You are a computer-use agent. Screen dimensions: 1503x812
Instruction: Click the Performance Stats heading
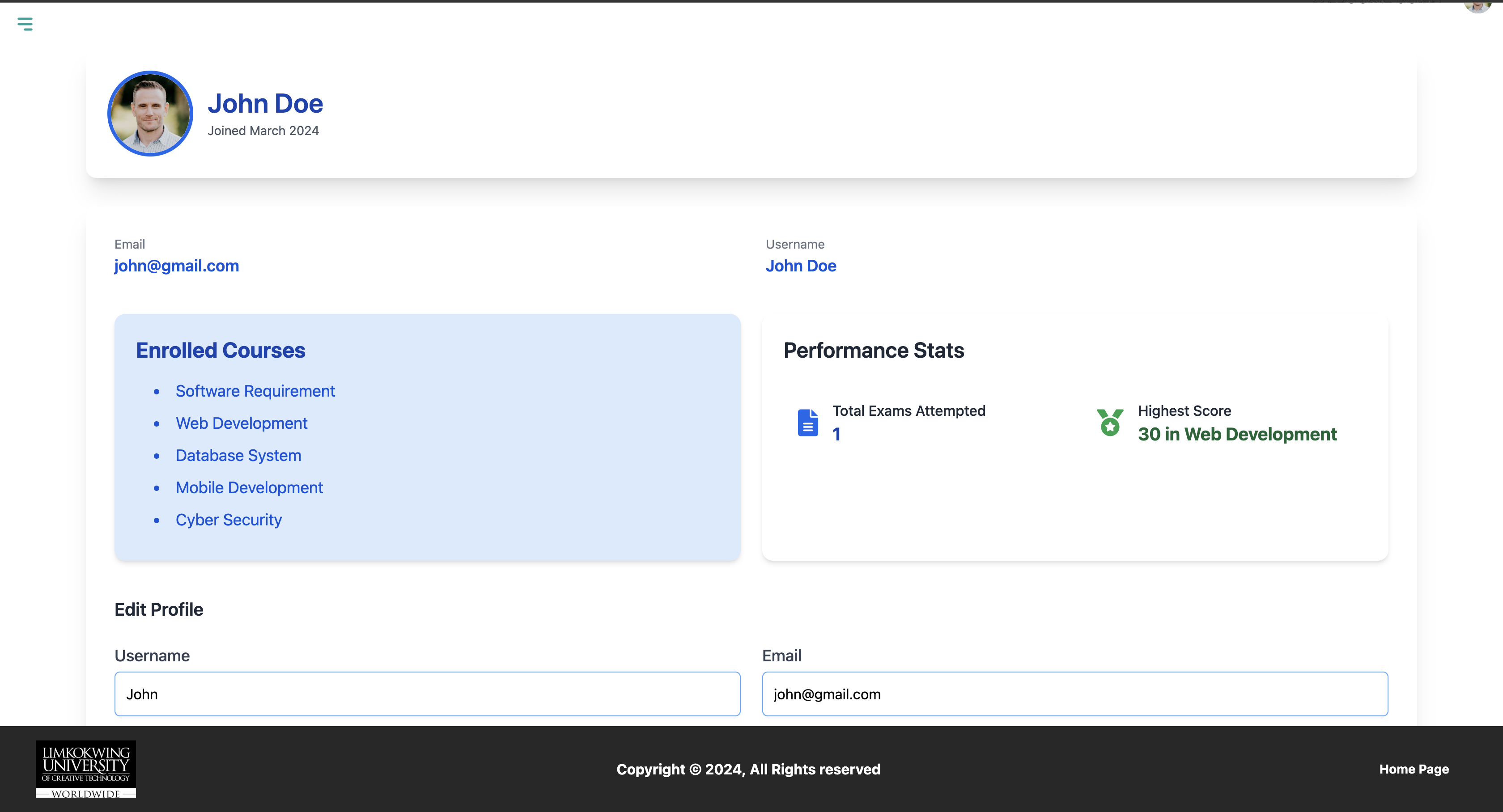(874, 351)
